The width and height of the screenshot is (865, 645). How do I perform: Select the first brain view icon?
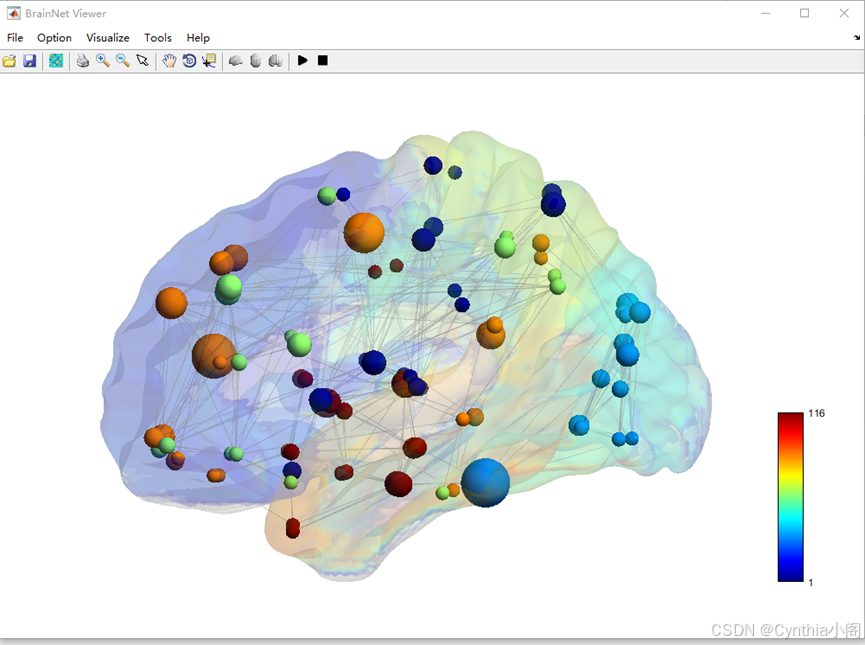pyautogui.click(x=235, y=60)
